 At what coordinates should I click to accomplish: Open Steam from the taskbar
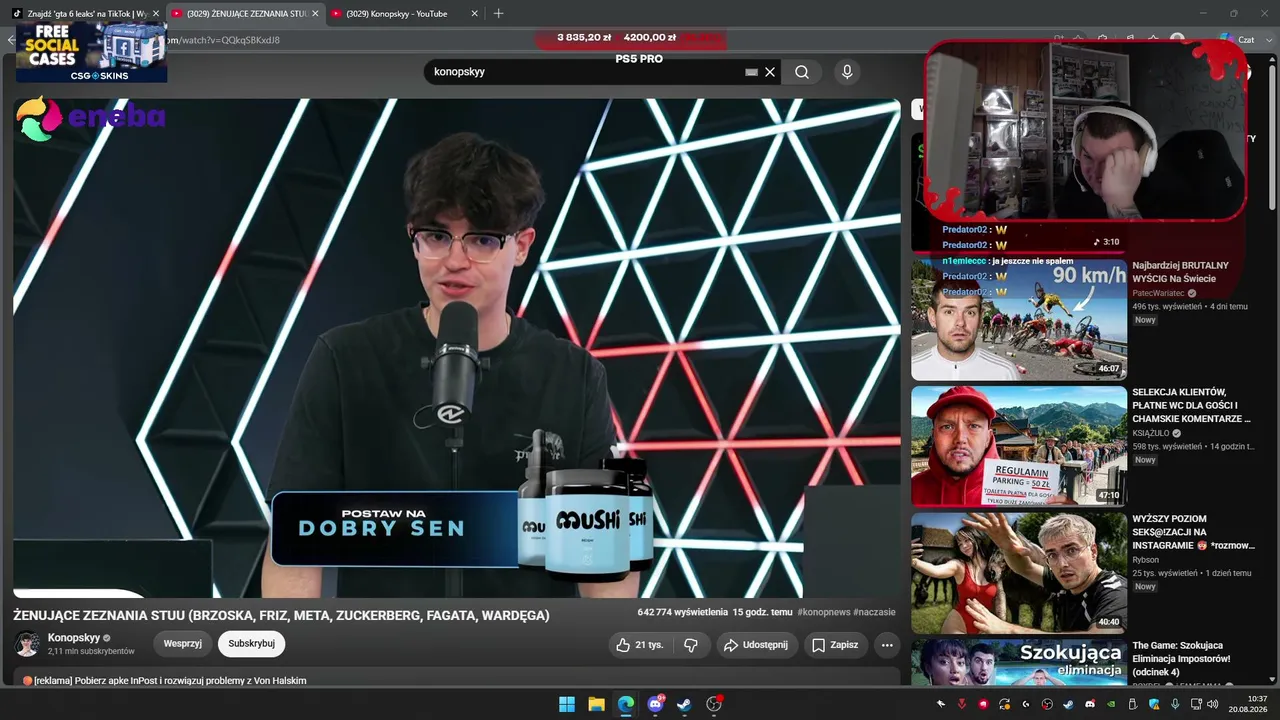pos(684,704)
